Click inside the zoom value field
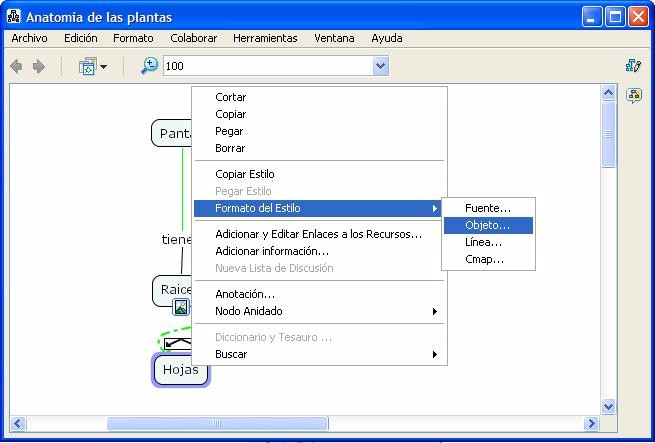Screen dimensions: 655x443 [265, 66]
